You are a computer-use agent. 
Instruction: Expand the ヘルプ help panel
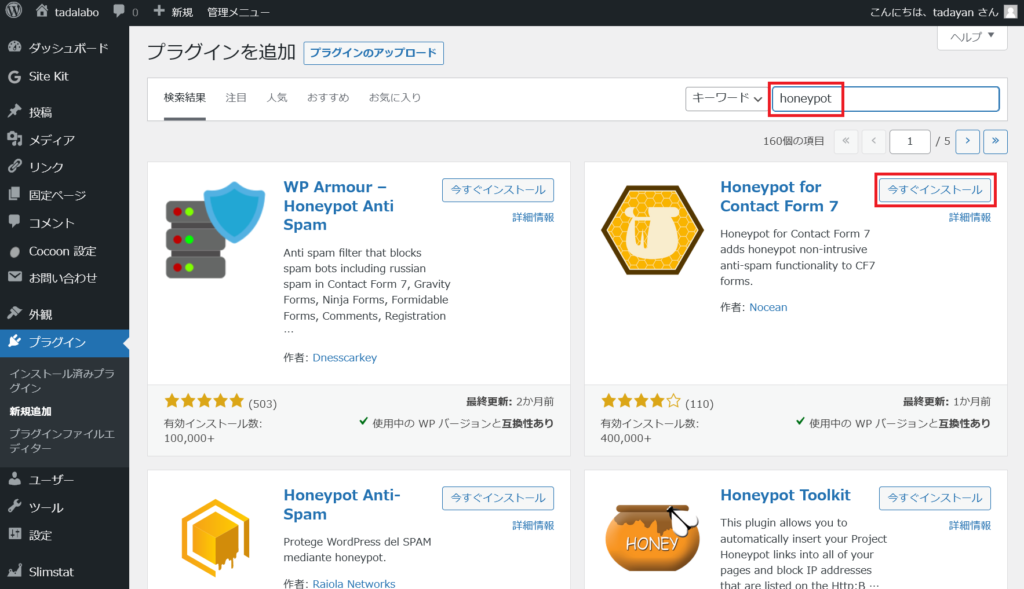971,37
